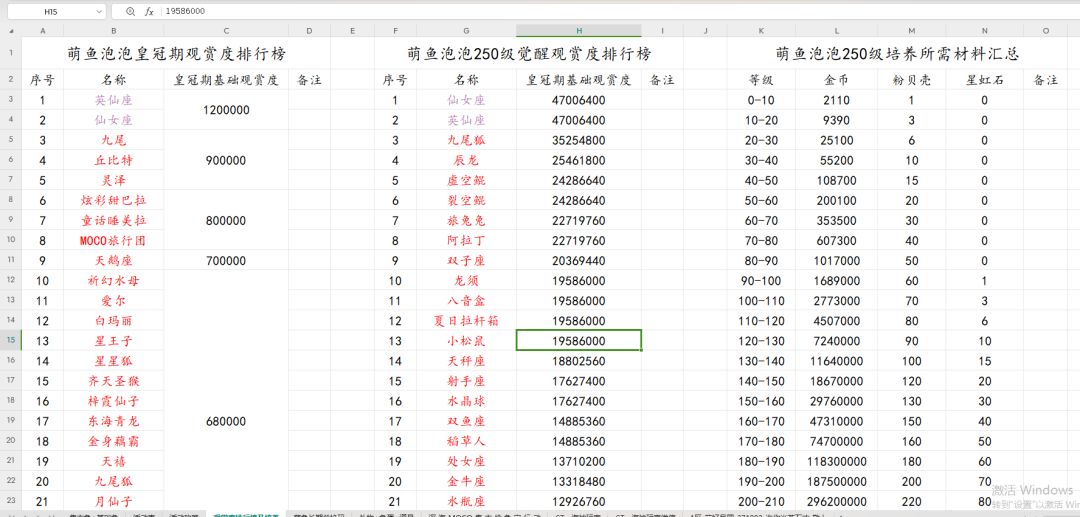Screen dimensions: 1080x517
Task: Select the cell 双子座
Action: pos(466,261)
